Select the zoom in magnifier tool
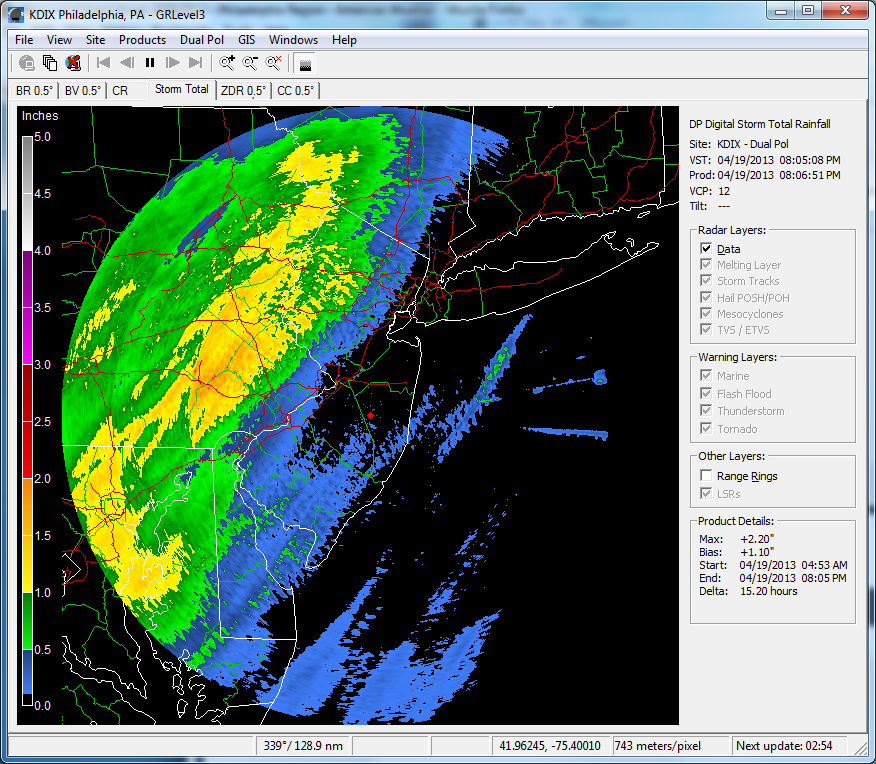 click(227, 63)
